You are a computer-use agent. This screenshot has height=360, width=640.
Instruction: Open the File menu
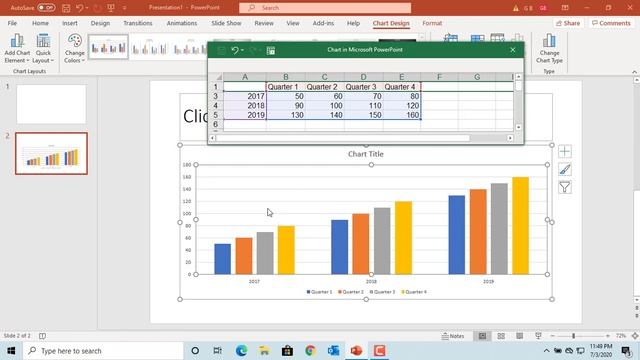[12, 23]
